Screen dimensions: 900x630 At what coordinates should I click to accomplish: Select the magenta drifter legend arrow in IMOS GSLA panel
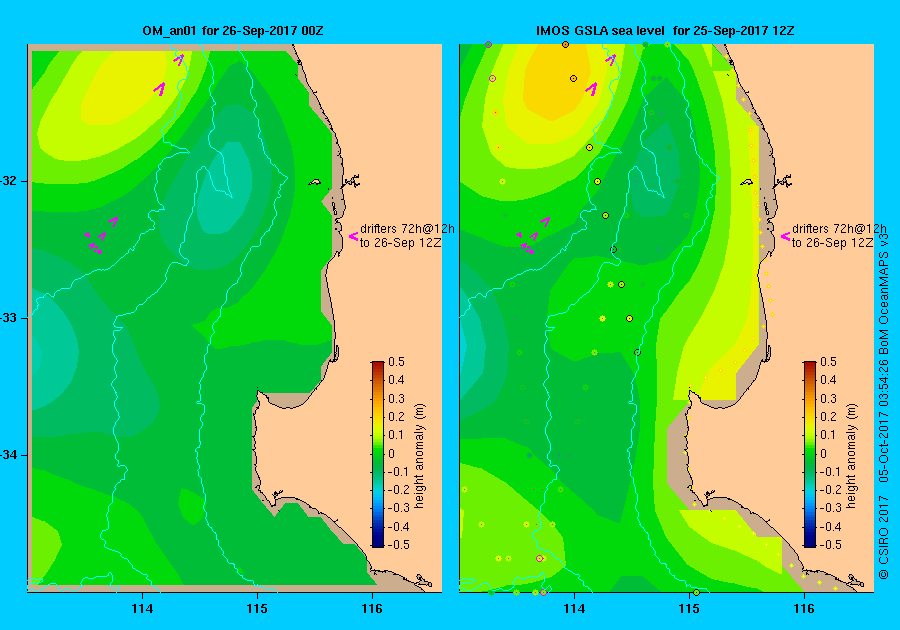tap(786, 236)
